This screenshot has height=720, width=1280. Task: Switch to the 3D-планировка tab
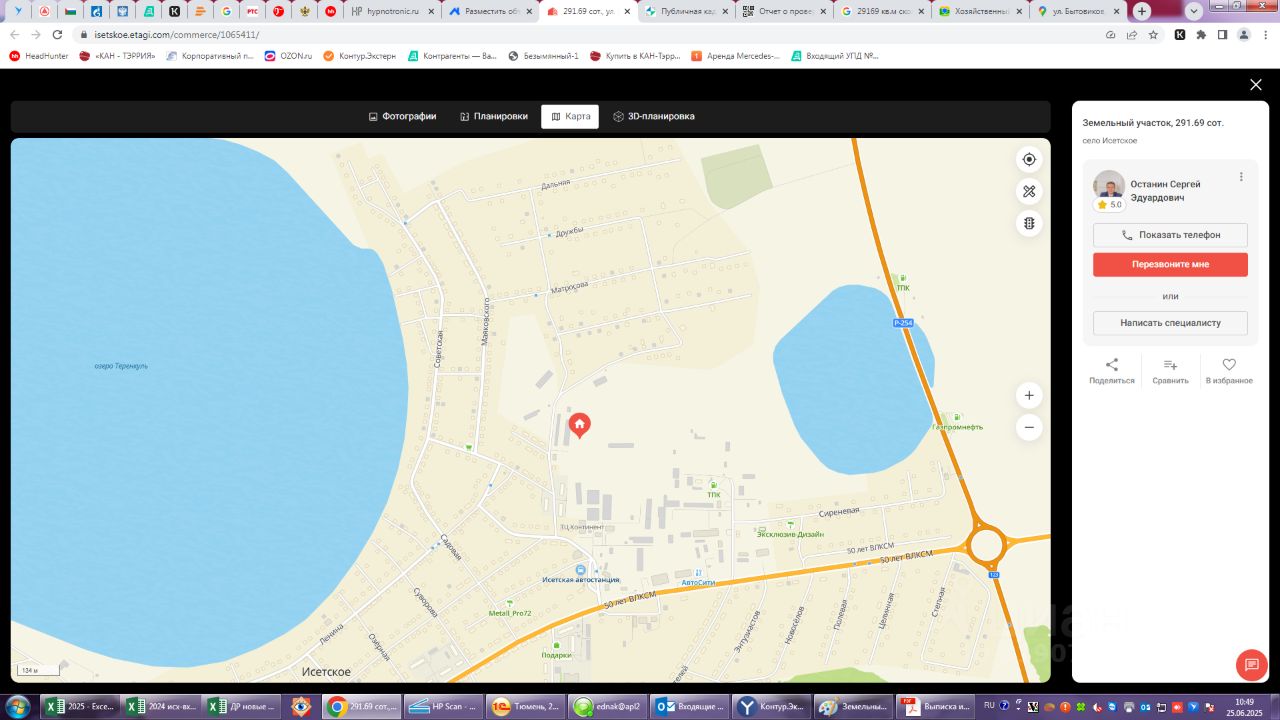(x=654, y=116)
